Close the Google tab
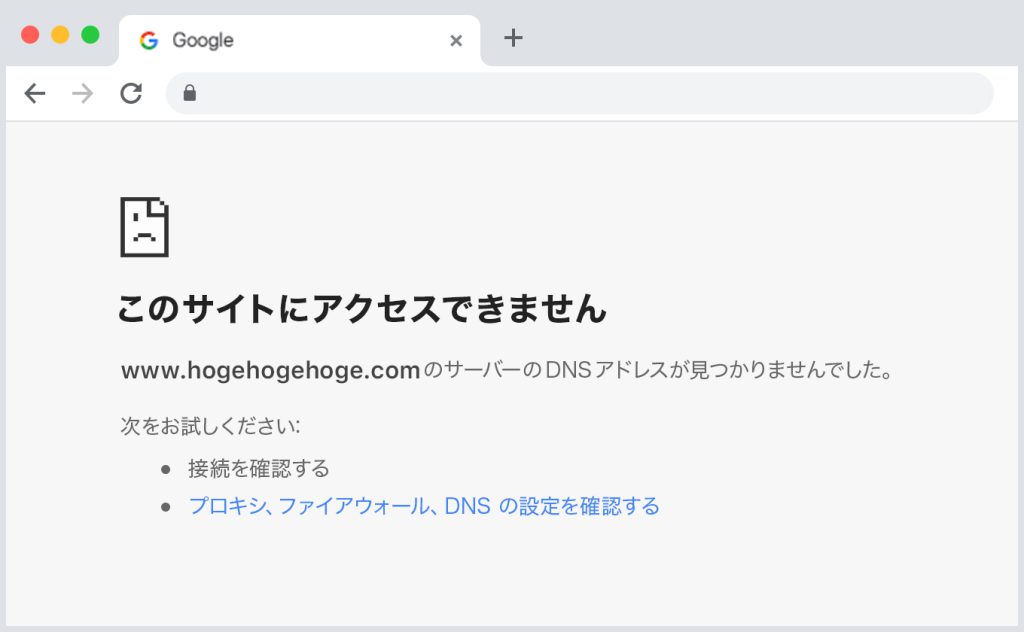Viewport: 1024px width, 632px height. 456,40
